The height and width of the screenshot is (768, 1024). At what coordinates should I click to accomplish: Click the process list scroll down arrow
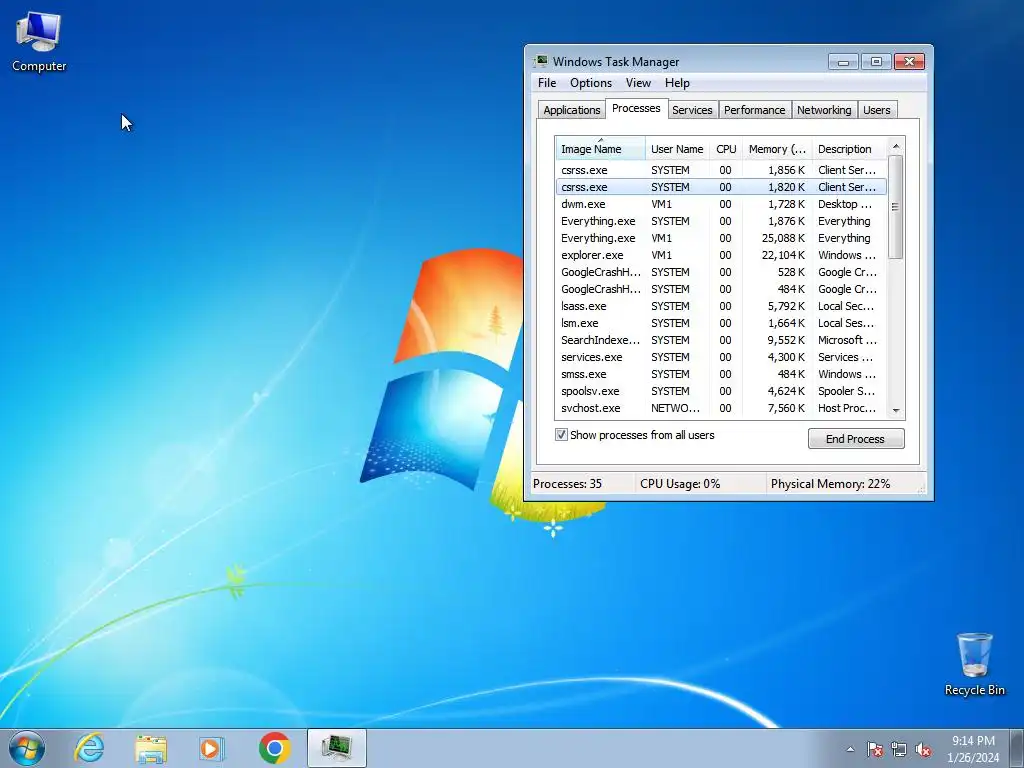[896, 410]
